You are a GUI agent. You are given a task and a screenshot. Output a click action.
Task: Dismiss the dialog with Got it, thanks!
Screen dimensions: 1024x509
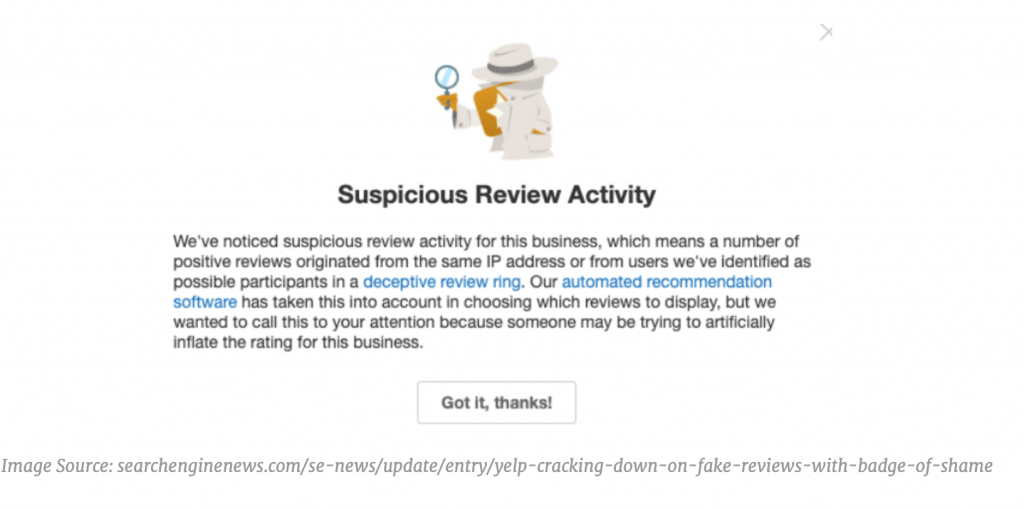point(496,402)
